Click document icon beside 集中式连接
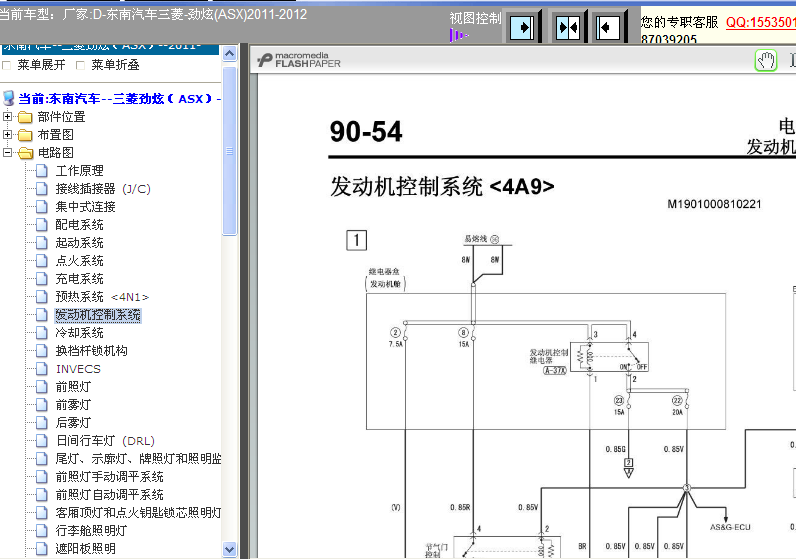This screenshot has width=796, height=559. 42,207
